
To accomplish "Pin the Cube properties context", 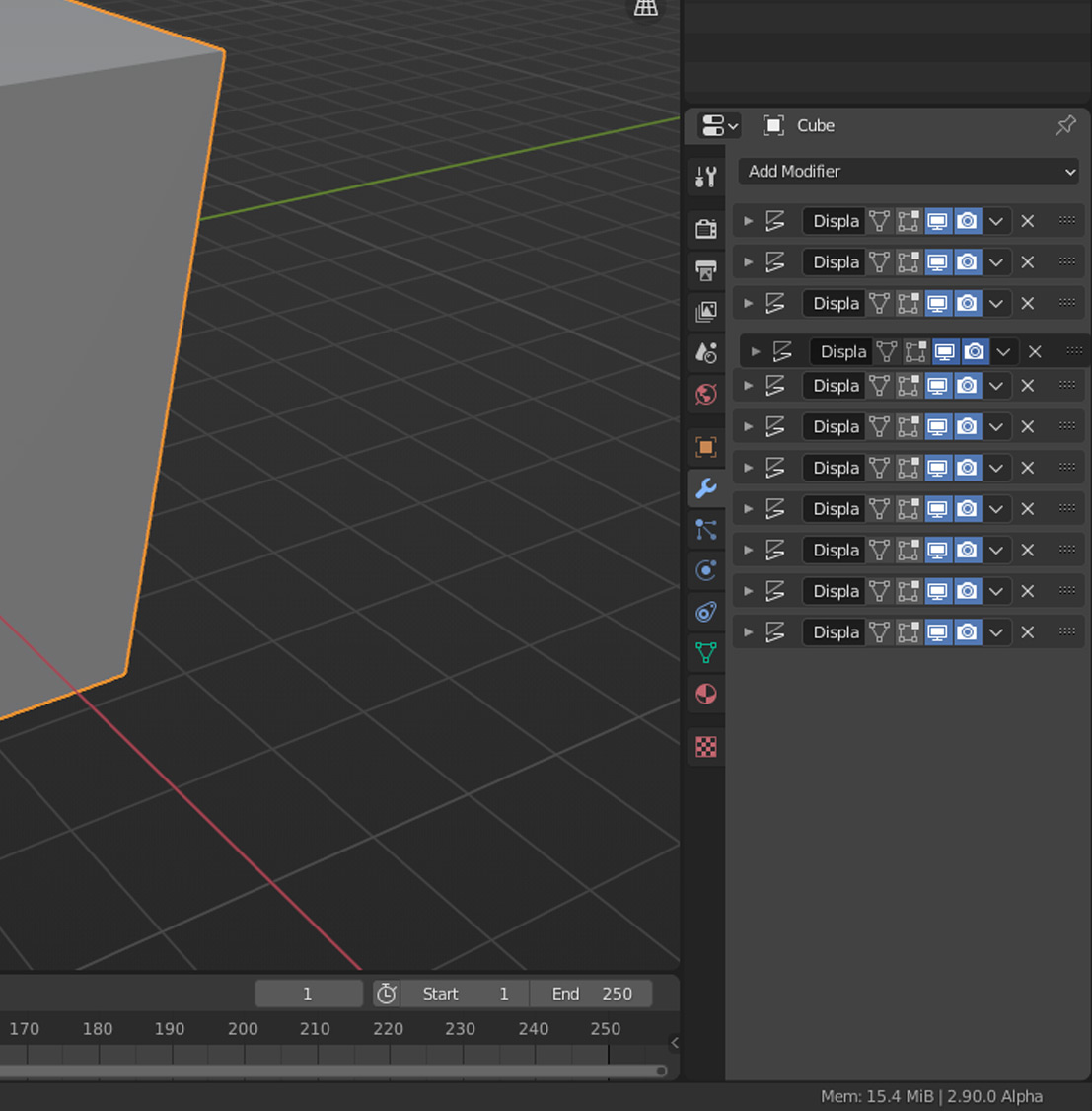I will (1065, 125).
